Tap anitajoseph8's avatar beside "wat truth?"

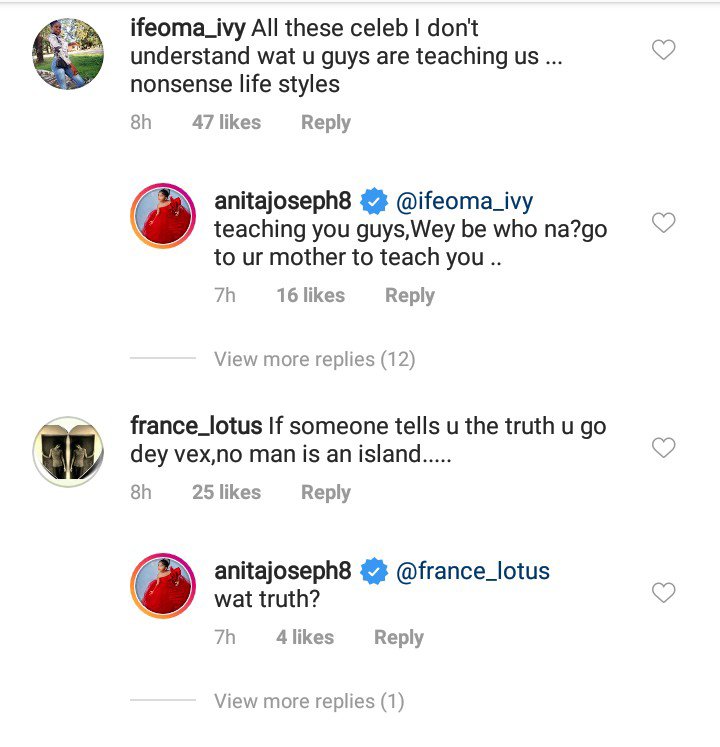pyautogui.click(x=163, y=583)
